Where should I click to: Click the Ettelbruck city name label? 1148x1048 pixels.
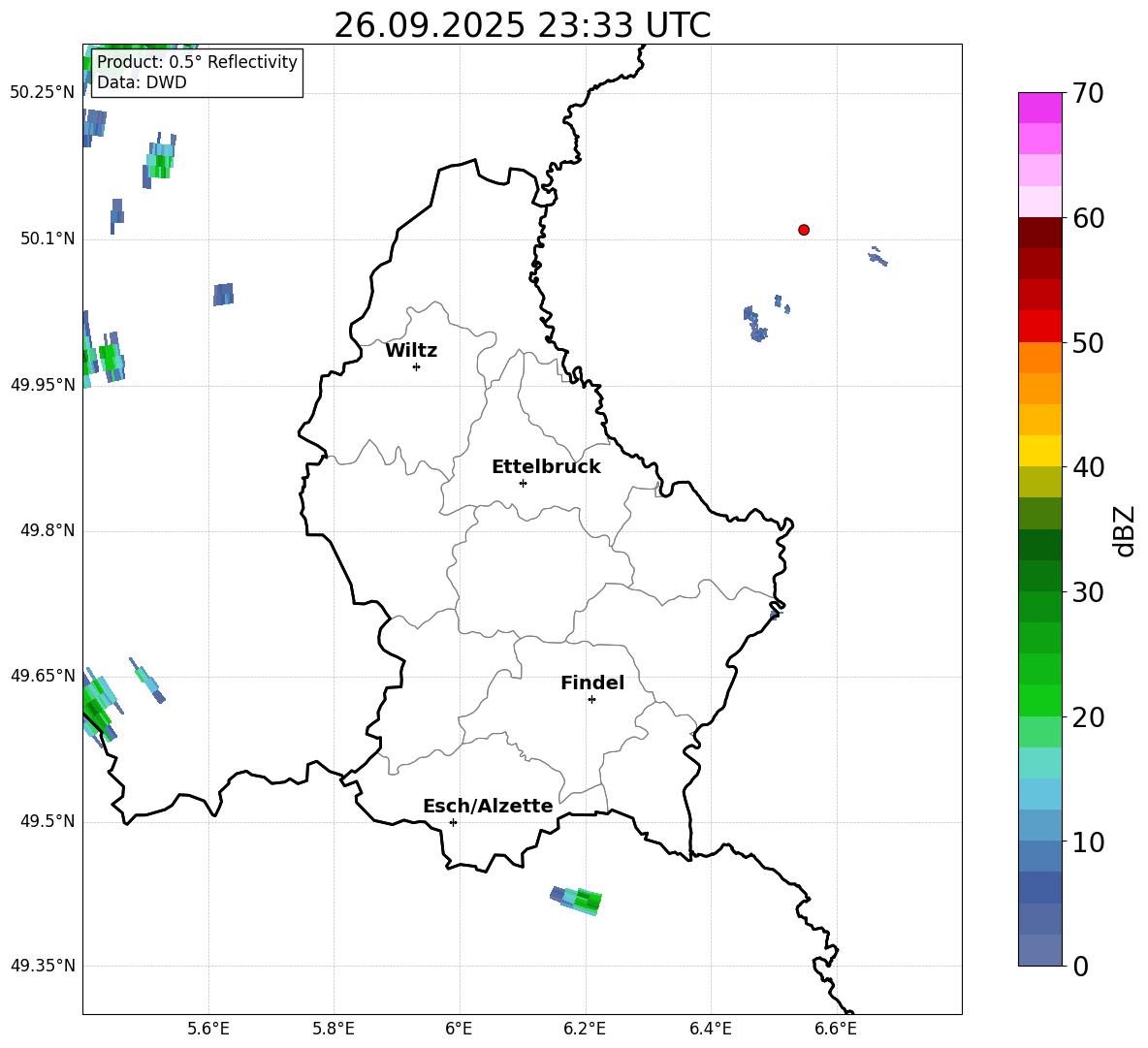[x=546, y=467]
